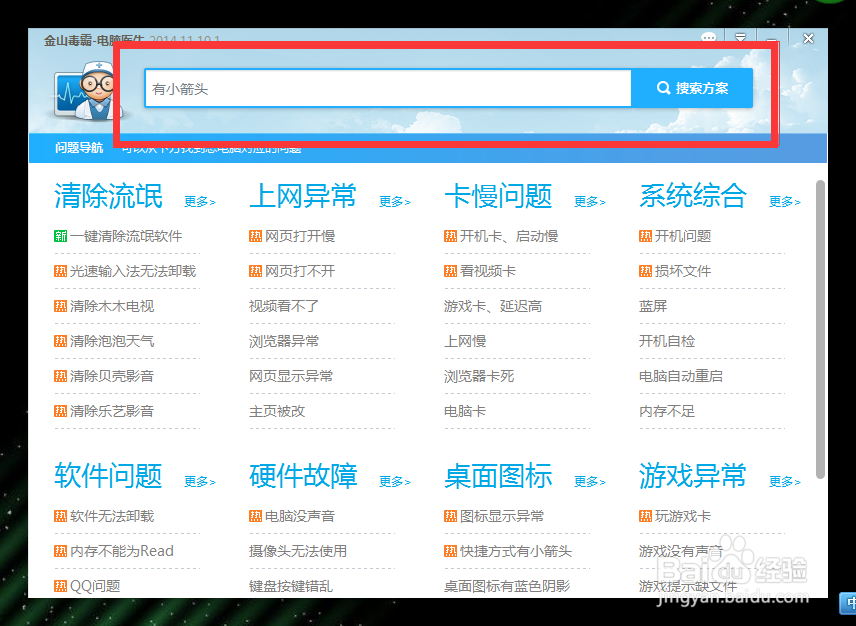Open 清除木木电视 solution
856x626 pixels.
(112, 306)
